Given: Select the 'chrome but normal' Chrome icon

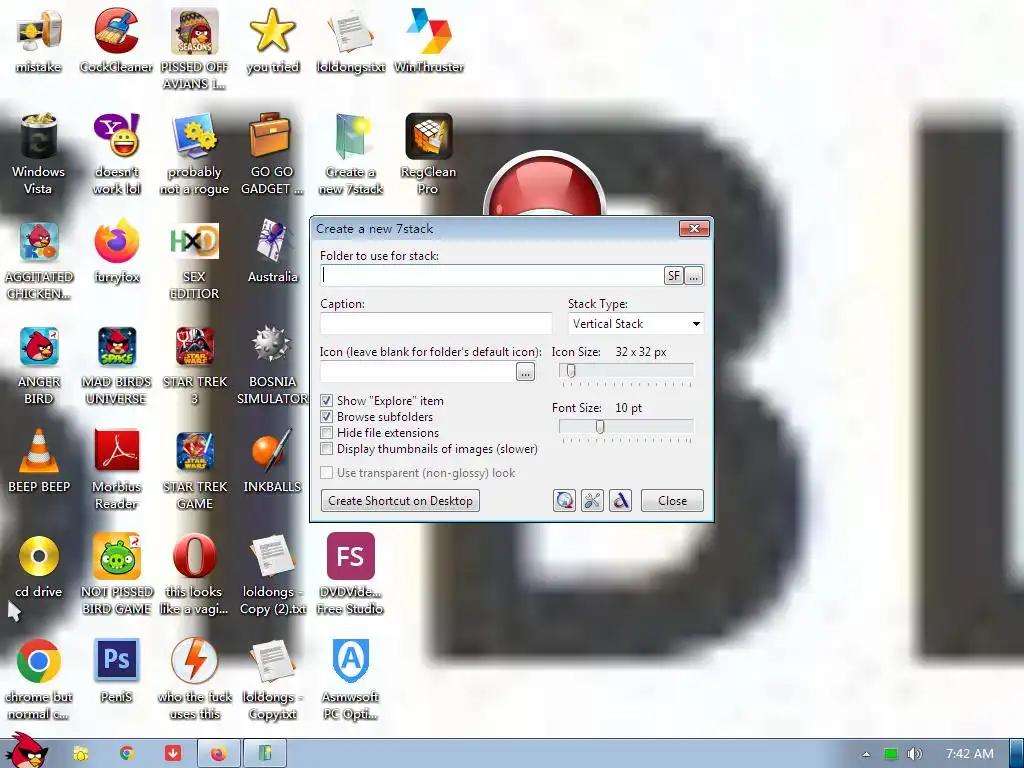Looking at the screenshot, I should (x=39, y=679).
